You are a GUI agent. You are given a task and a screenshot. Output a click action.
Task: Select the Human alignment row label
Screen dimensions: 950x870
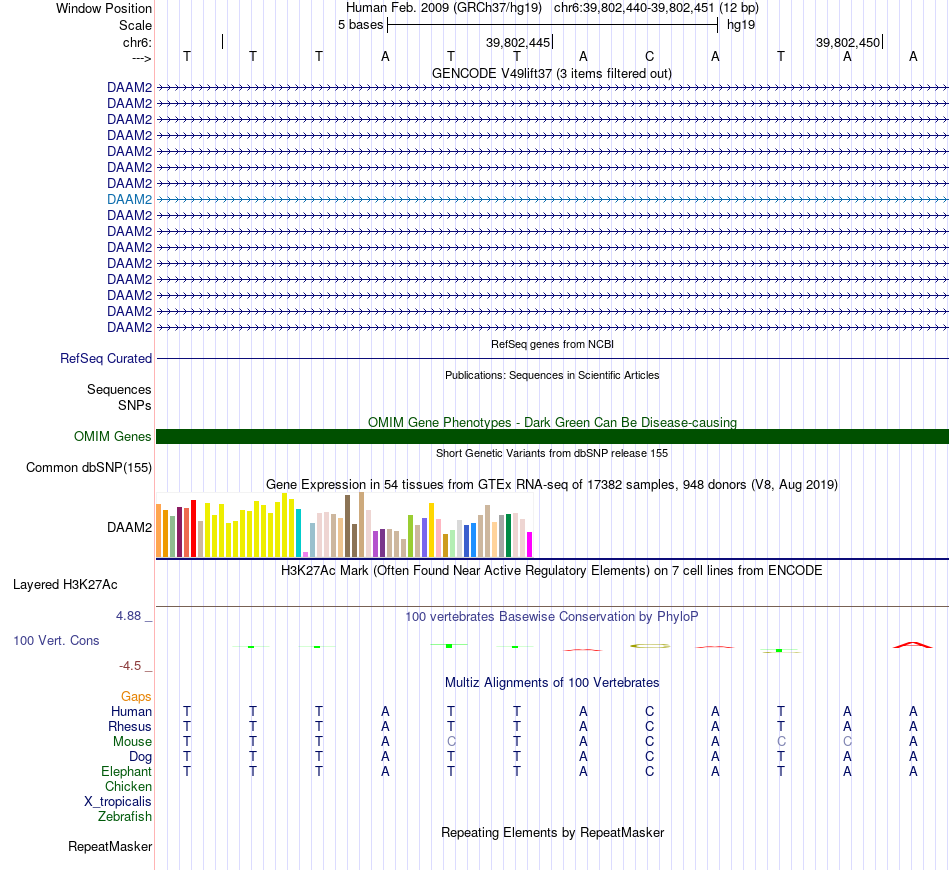(131, 711)
